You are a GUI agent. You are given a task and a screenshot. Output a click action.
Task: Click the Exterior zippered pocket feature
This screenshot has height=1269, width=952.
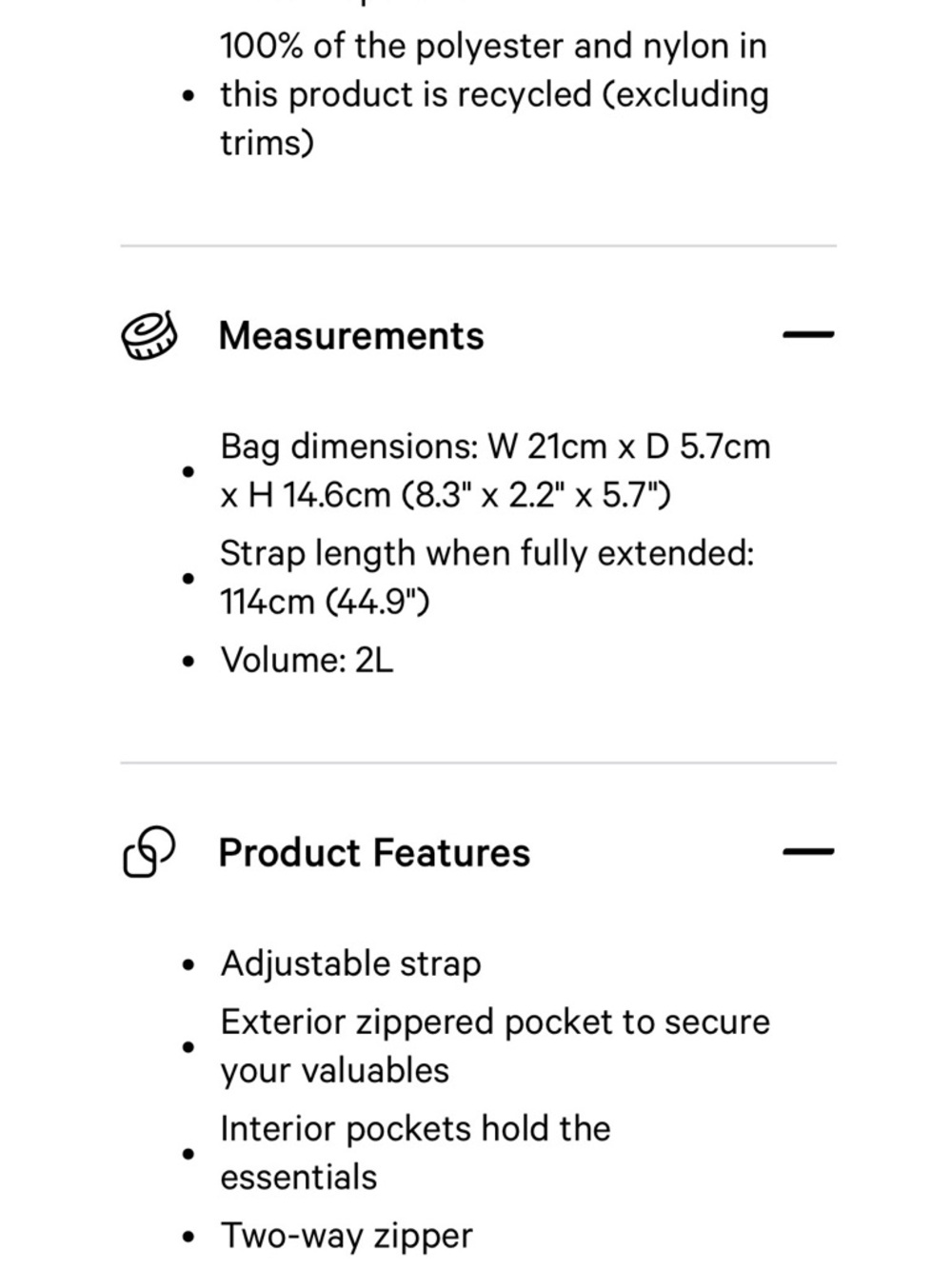pos(495,1046)
